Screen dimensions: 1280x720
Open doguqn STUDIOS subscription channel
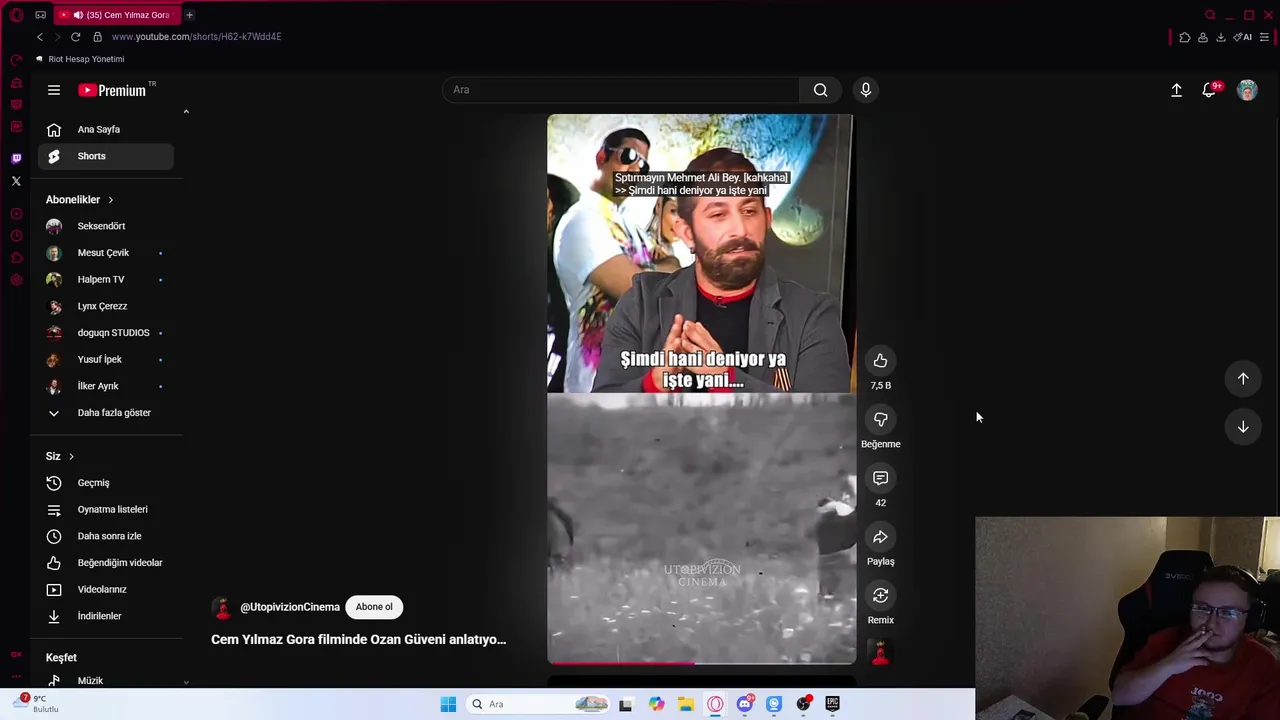(106, 333)
